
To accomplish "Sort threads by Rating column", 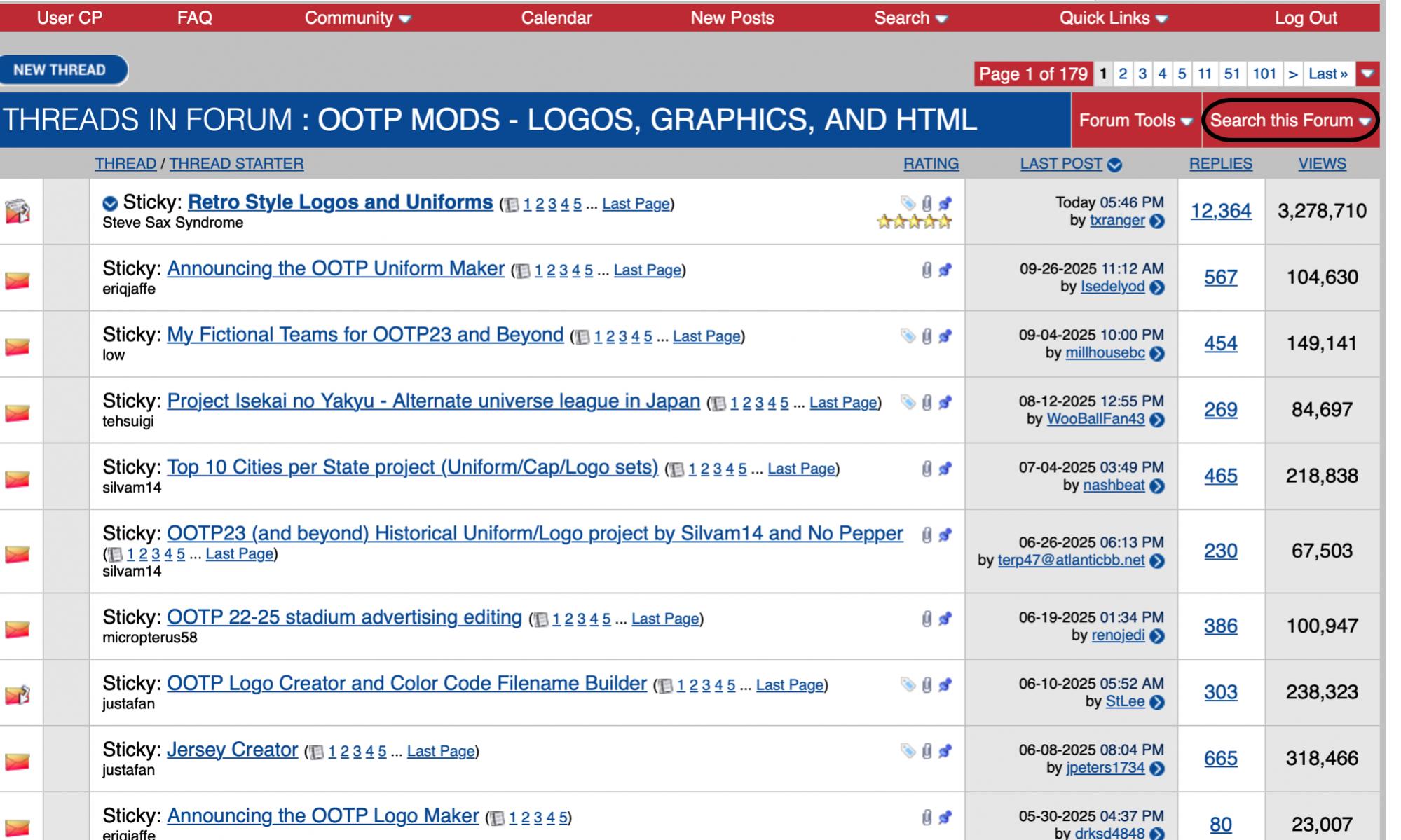I will click(930, 163).
